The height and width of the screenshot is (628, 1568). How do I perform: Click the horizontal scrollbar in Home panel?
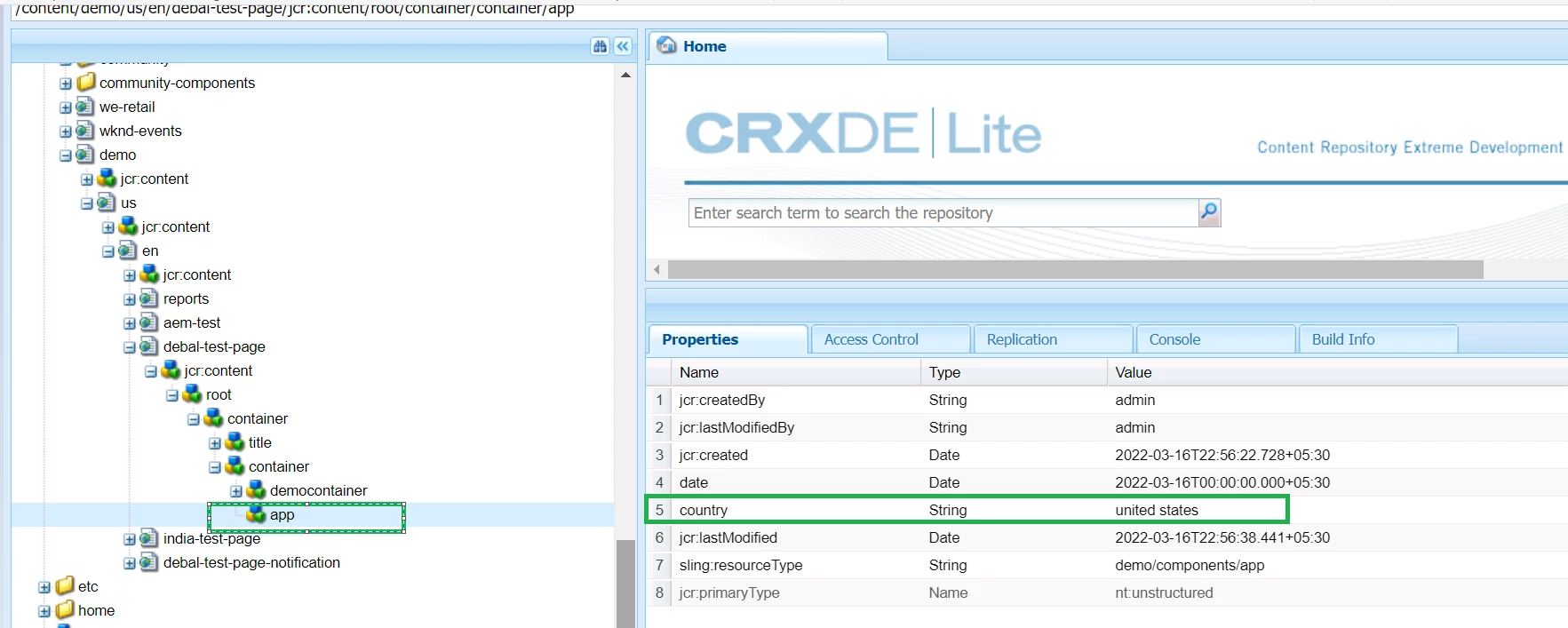coord(1076,269)
